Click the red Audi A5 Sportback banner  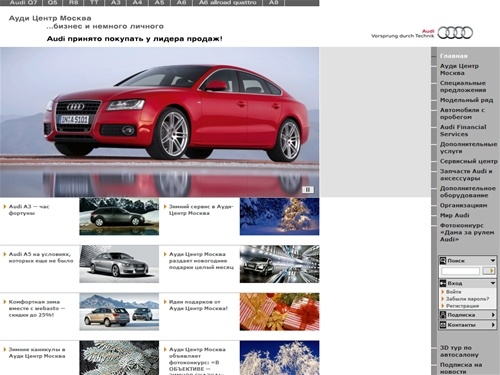pos(159,122)
